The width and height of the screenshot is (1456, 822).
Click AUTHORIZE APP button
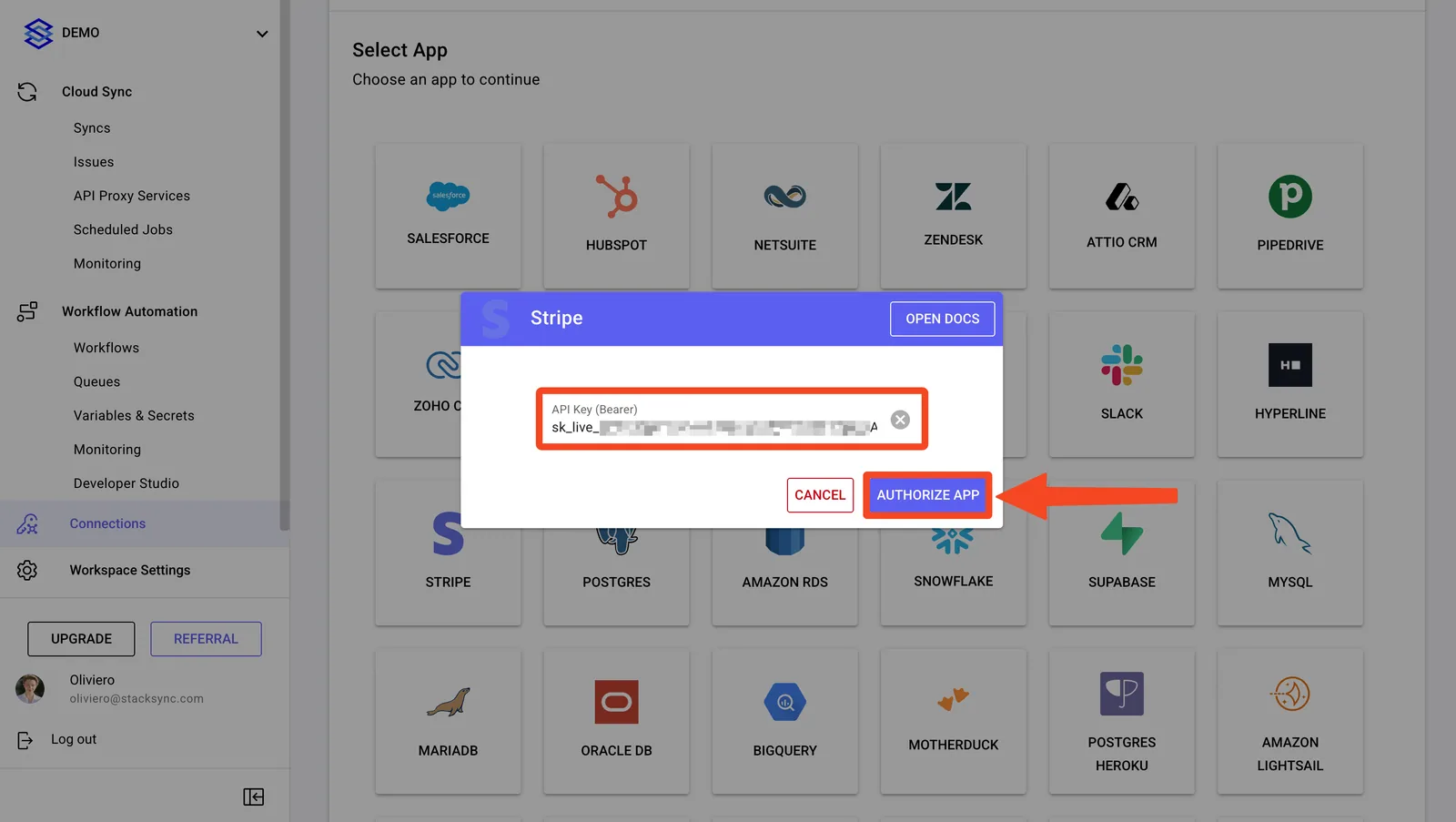pyautogui.click(x=927, y=495)
